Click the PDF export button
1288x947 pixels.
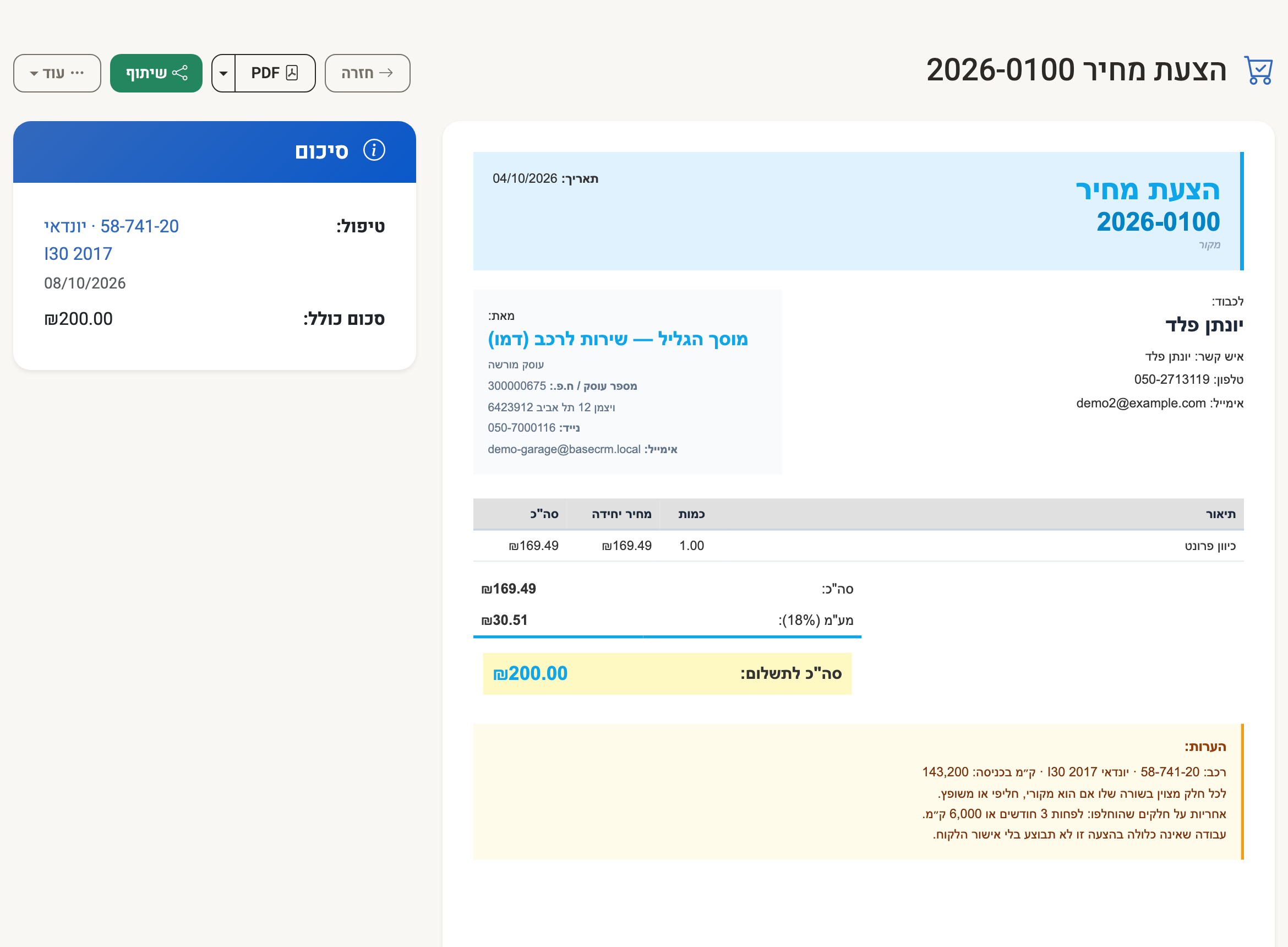pyautogui.click(x=275, y=73)
